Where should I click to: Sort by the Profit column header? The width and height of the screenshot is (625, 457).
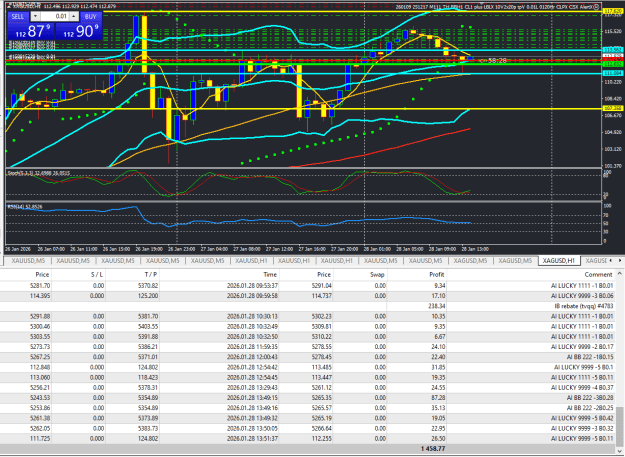[x=436, y=275]
